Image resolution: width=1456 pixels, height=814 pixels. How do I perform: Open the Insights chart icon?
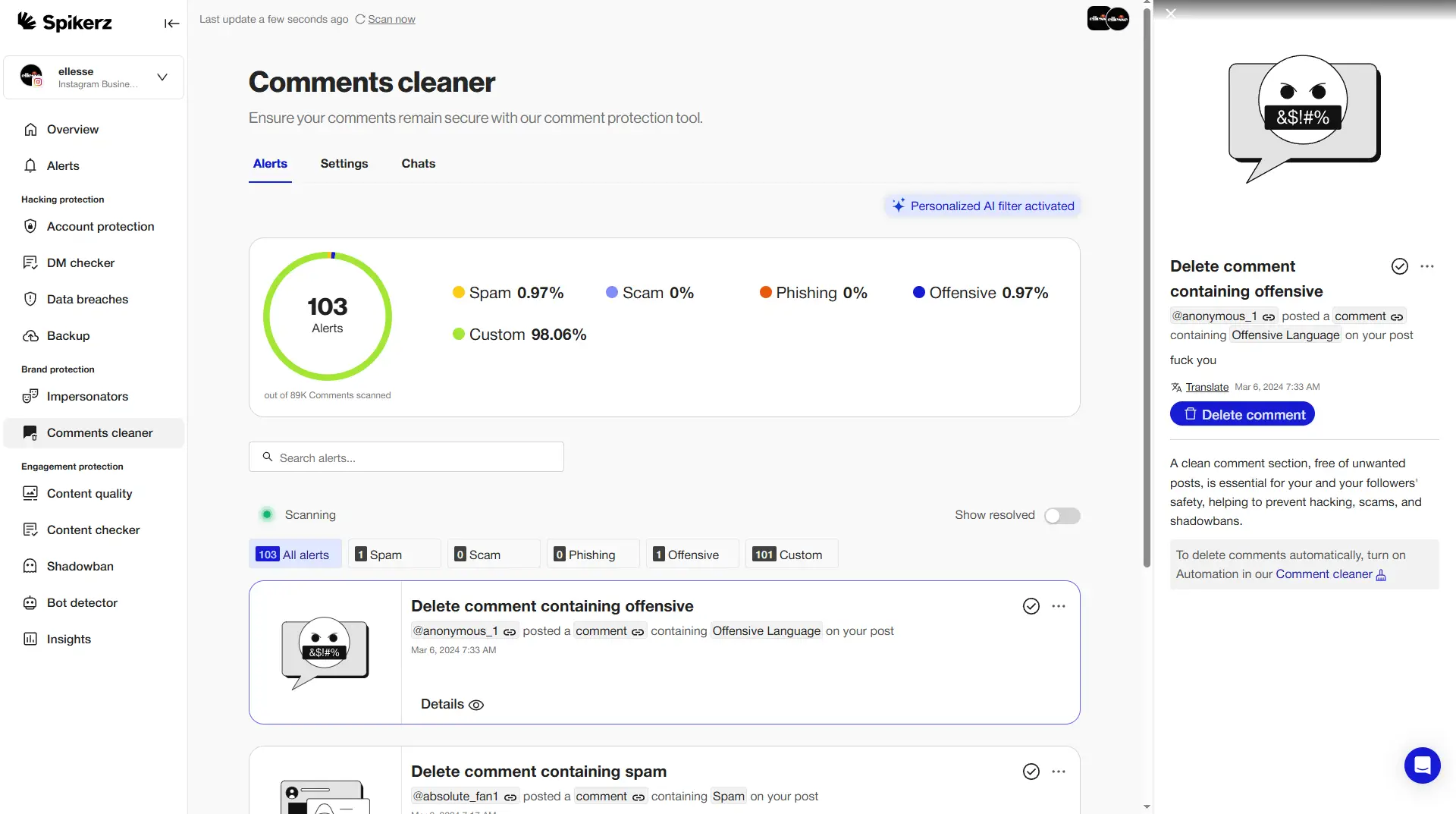coord(30,640)
